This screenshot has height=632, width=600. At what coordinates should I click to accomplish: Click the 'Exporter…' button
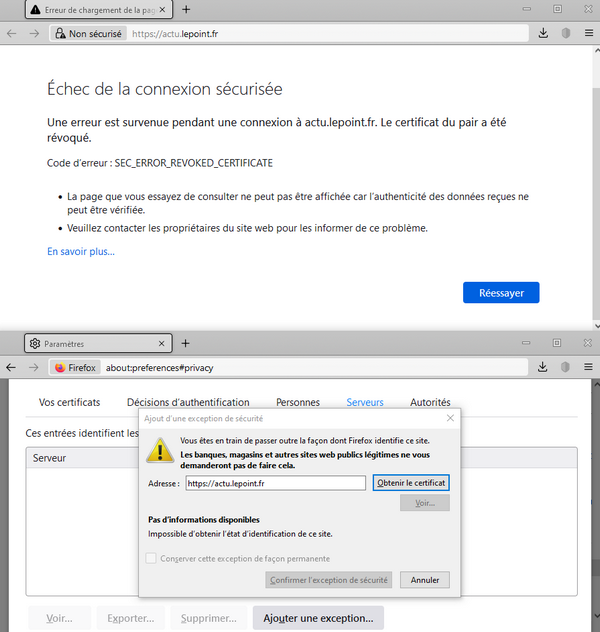(131, 618)
